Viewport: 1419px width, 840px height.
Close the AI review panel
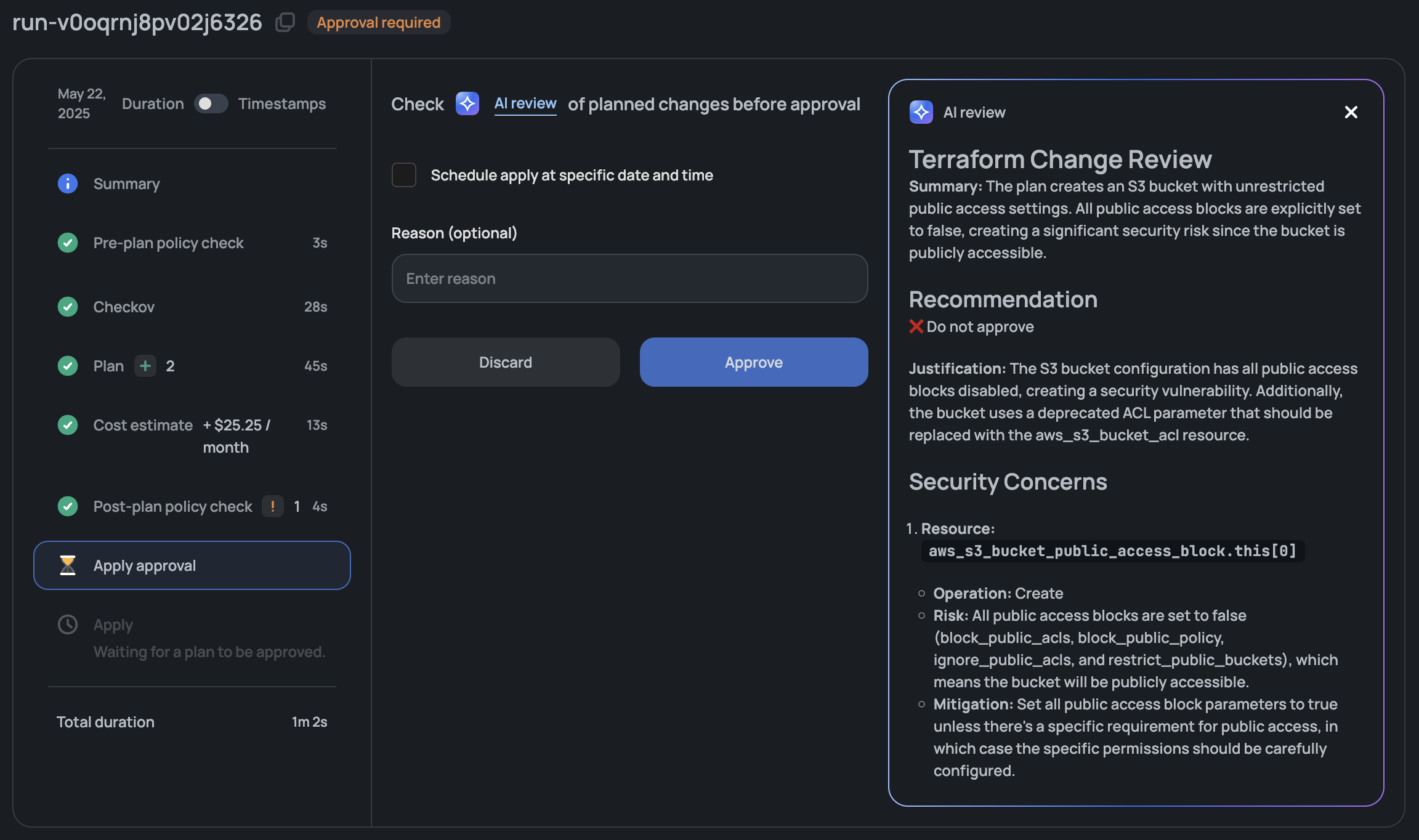coord(1351,112)
